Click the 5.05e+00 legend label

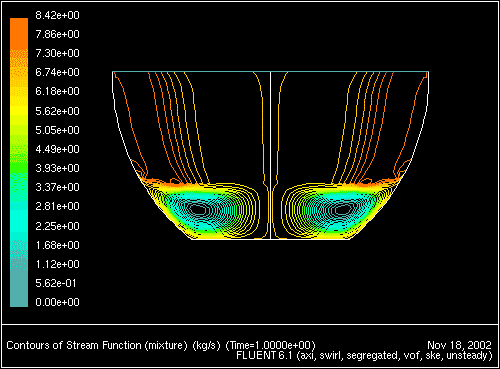coord(57,130)
